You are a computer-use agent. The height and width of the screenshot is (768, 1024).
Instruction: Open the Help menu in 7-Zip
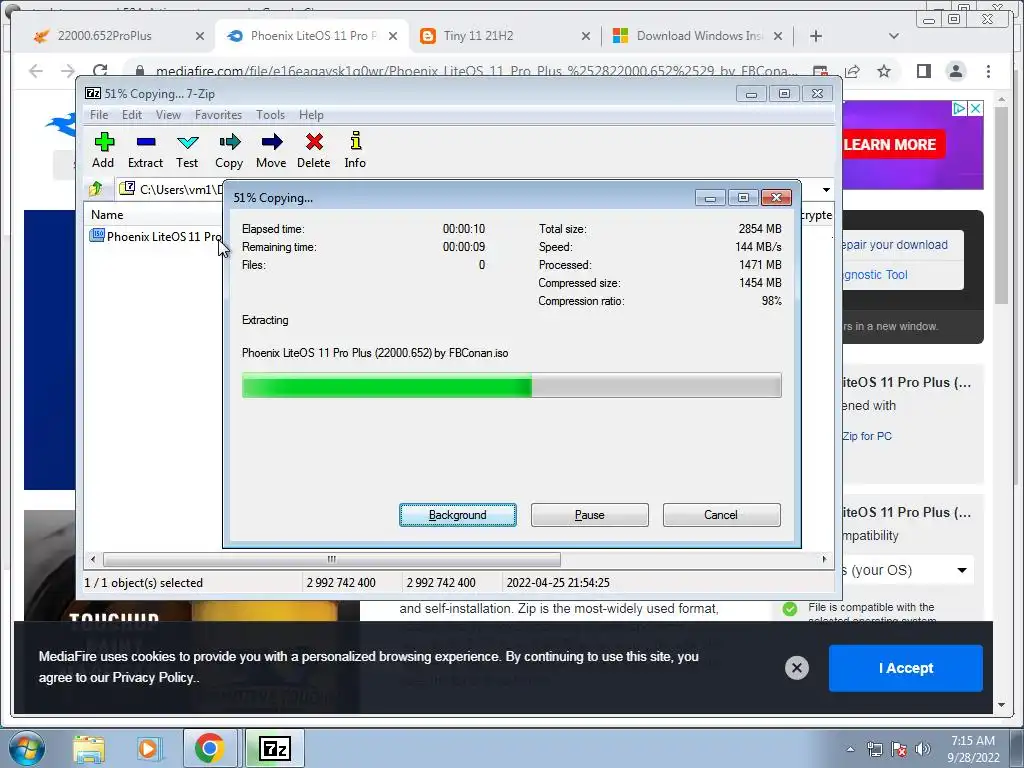pos(311,115)
